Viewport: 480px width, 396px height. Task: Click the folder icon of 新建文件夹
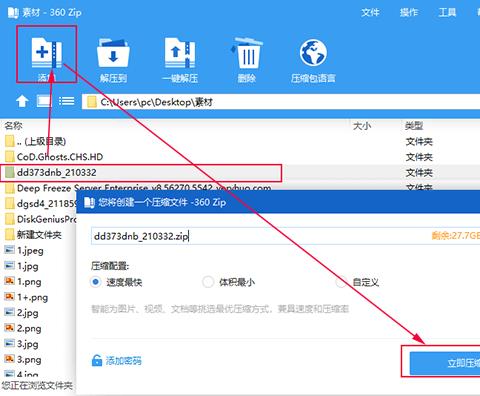point(10,234)
